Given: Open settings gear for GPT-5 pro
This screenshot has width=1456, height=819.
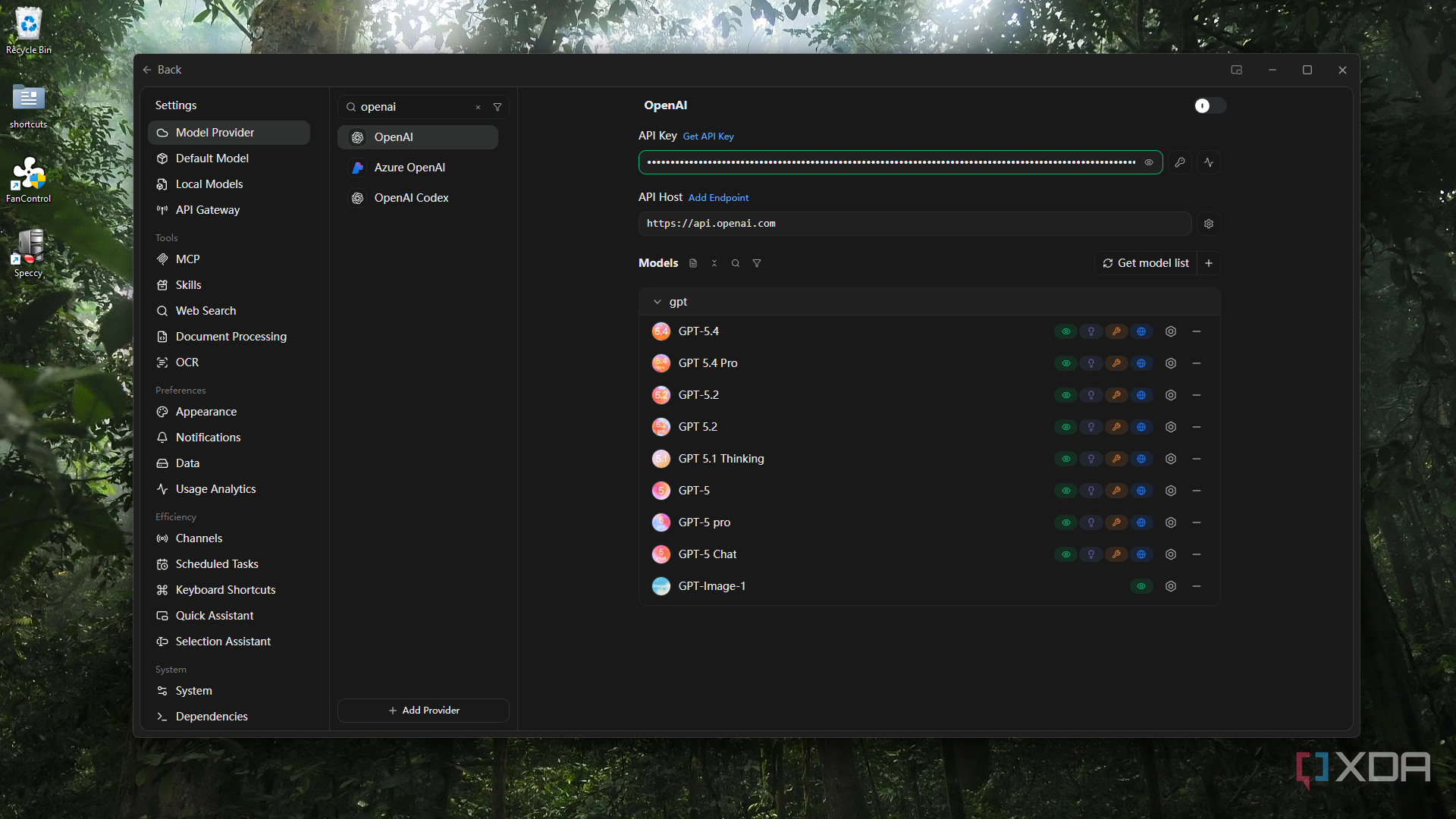Looking at the screenshot, I should click(x=1171, y=522).
